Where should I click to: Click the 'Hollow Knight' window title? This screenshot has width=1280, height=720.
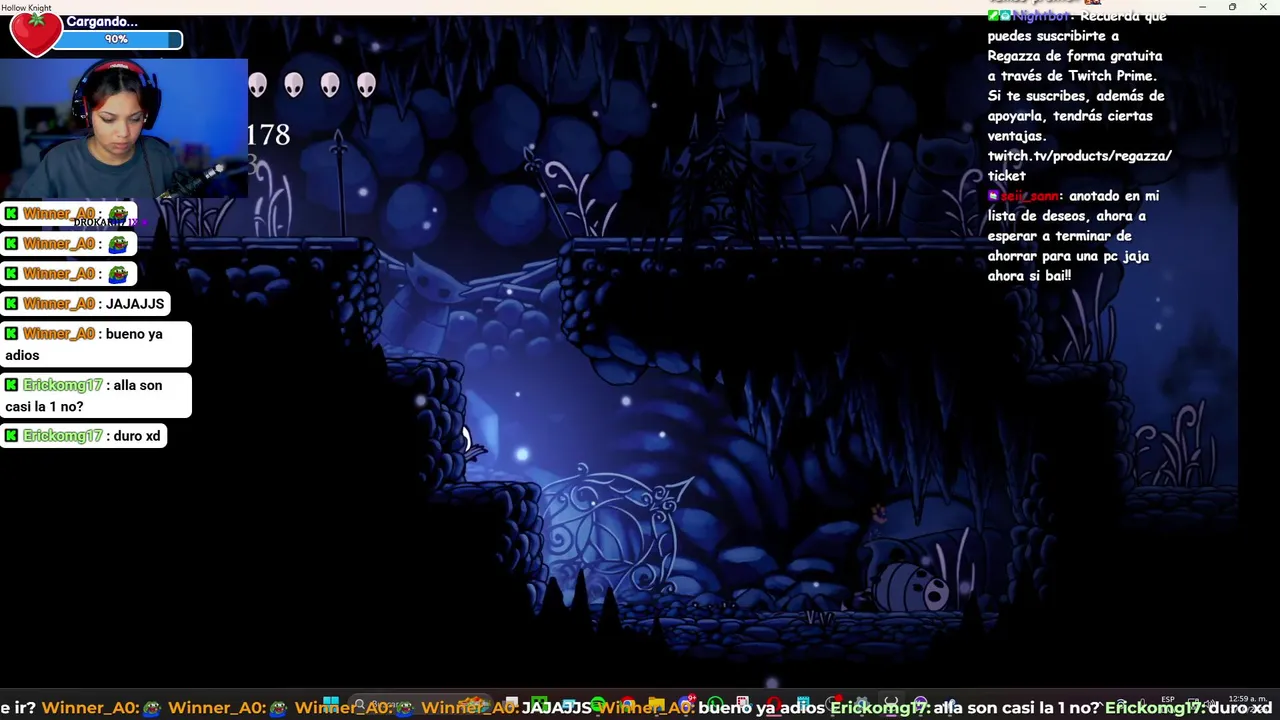tap(26, 8)
